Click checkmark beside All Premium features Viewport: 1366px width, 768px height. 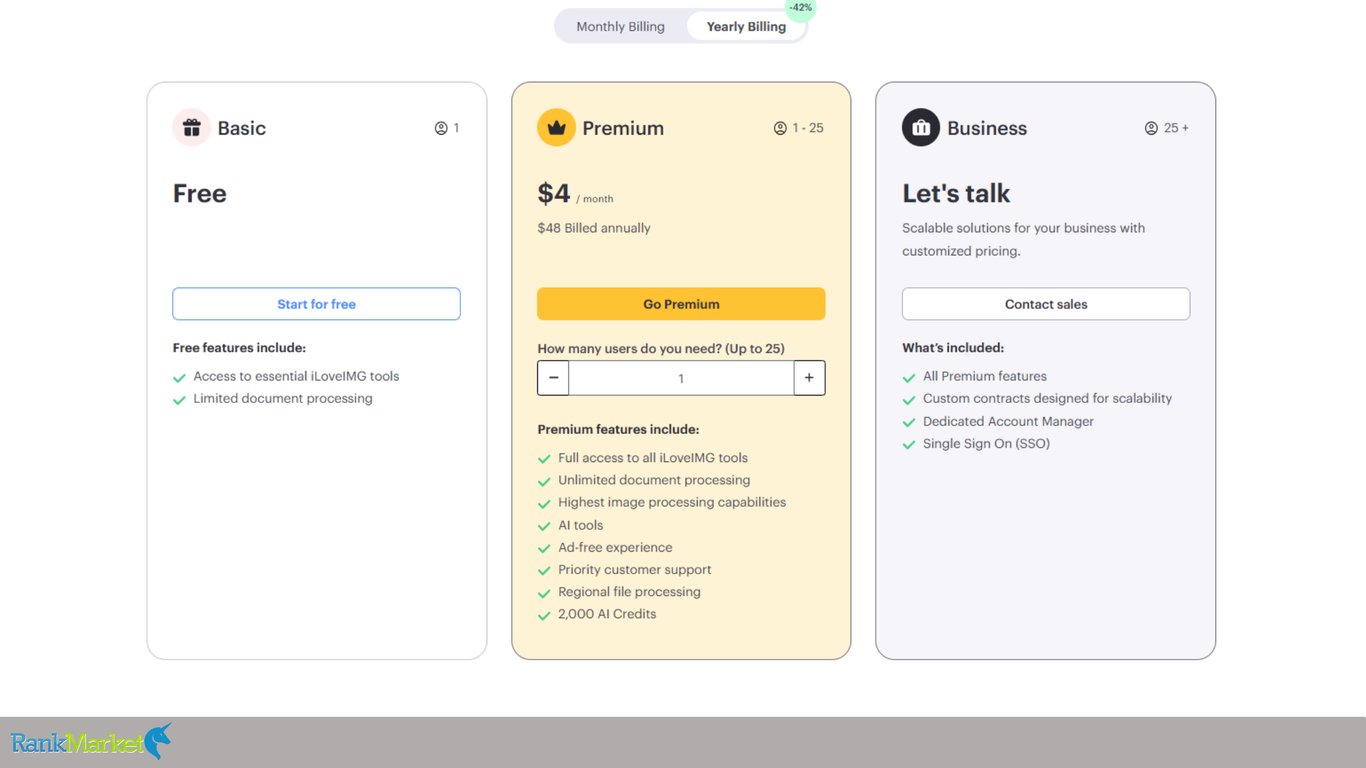click(910, 378)
